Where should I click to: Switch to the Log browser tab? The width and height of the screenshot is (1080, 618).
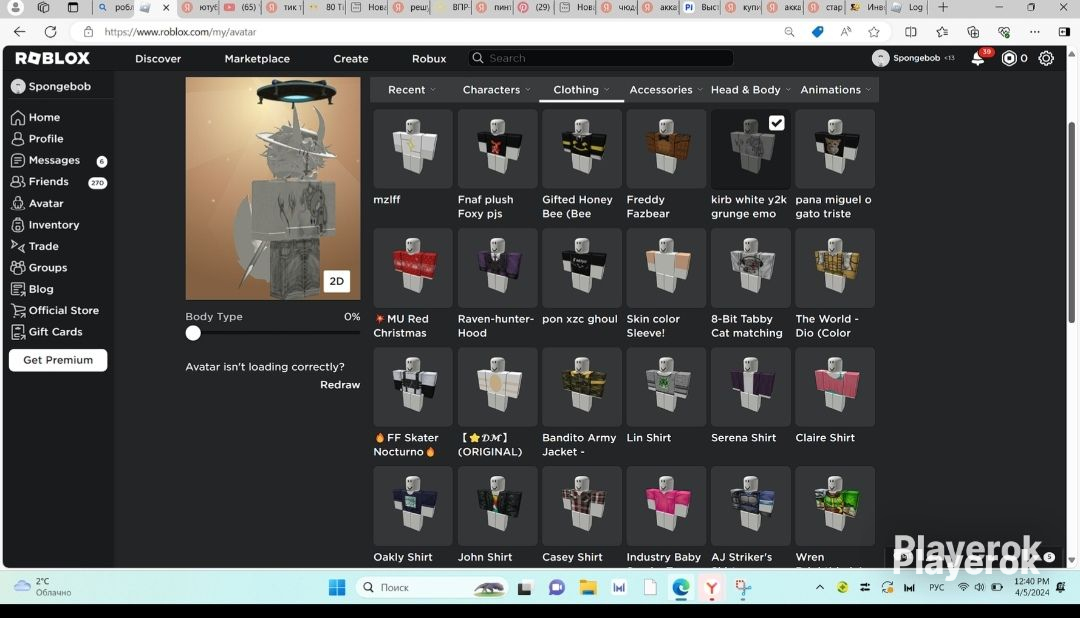[908, 8]
